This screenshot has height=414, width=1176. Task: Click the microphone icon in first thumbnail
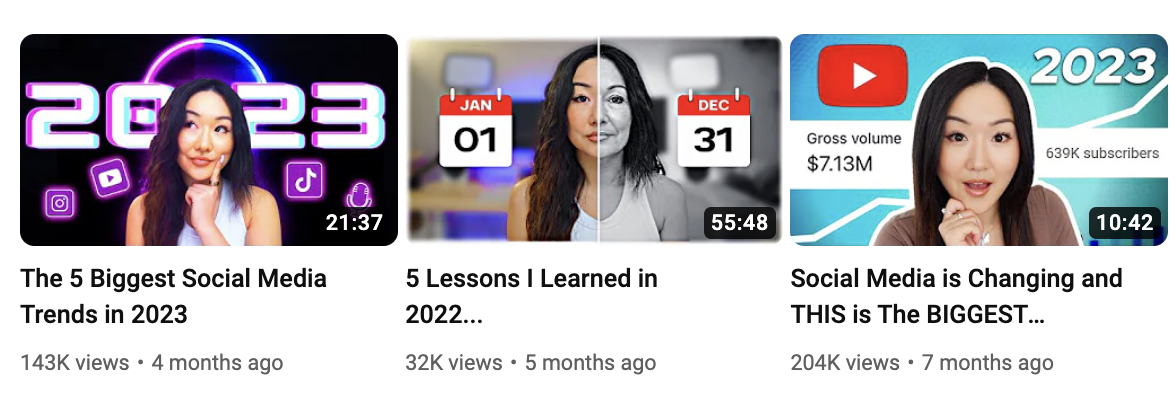(359, 196)
